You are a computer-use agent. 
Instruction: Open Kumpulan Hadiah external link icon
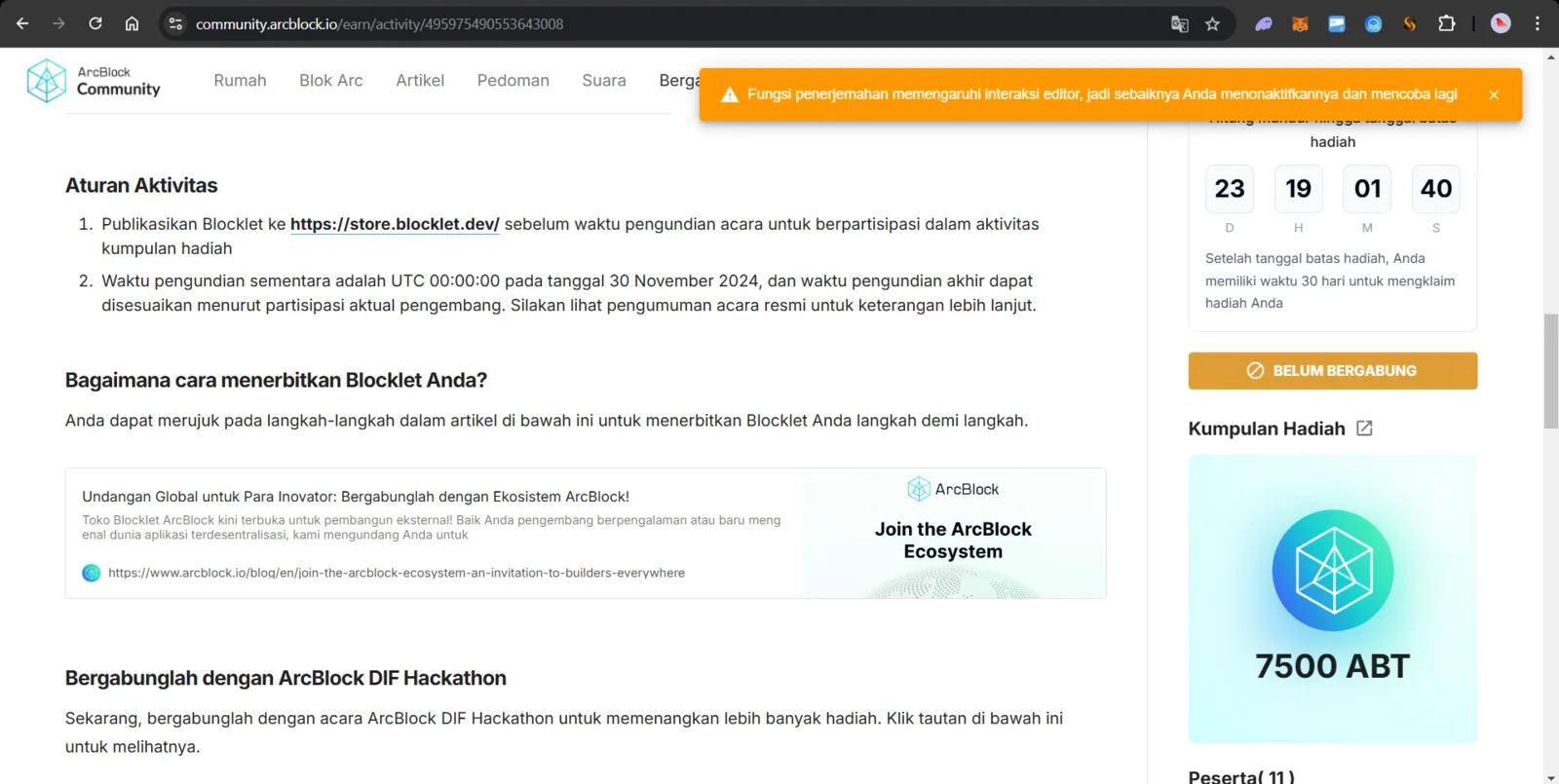(x=1364, y=429)
